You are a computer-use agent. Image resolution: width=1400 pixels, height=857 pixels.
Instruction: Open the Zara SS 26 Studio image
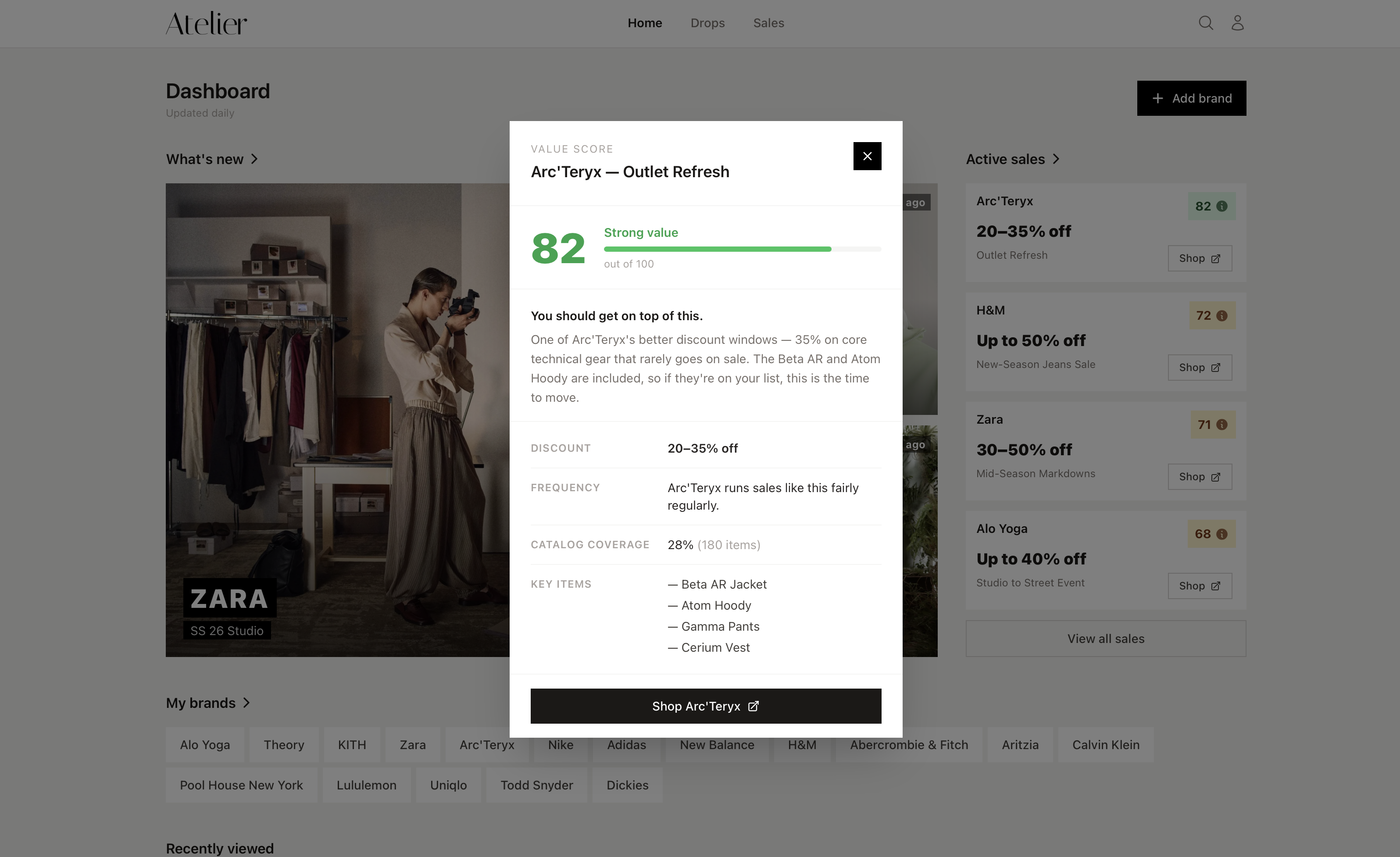click(338, 419)
